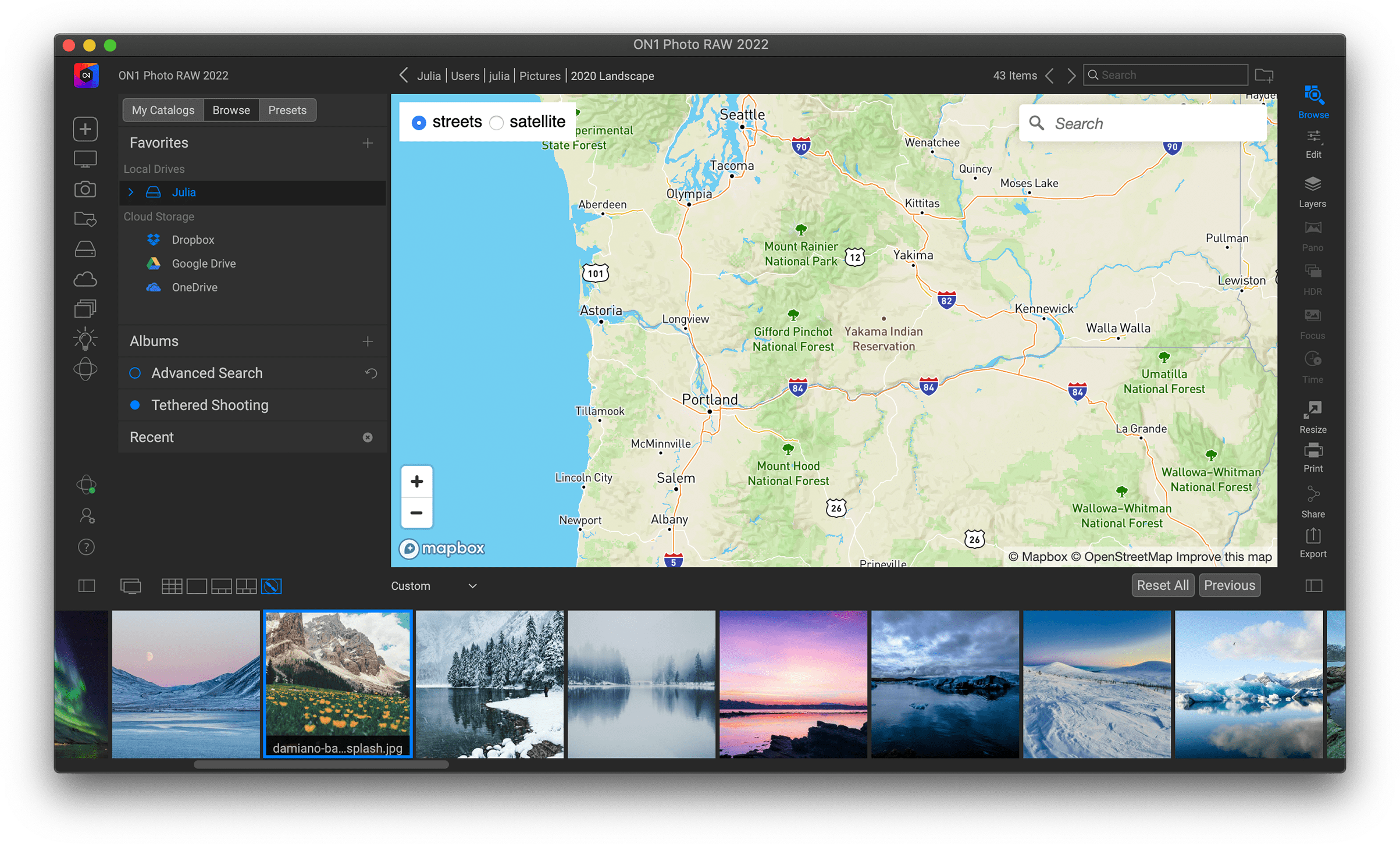Toggle the right panel visibility

click(x=1313, y=586)
